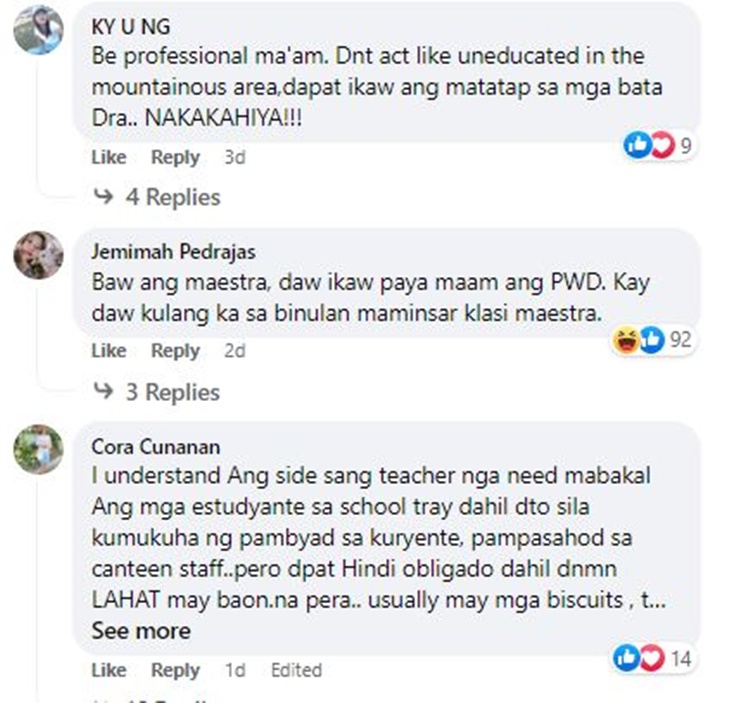Image resolution: width=750 pixels, height=703 pixels.
Task: Like Jemimah Pedrajas's comment
Action: click(x=109, y=351)
